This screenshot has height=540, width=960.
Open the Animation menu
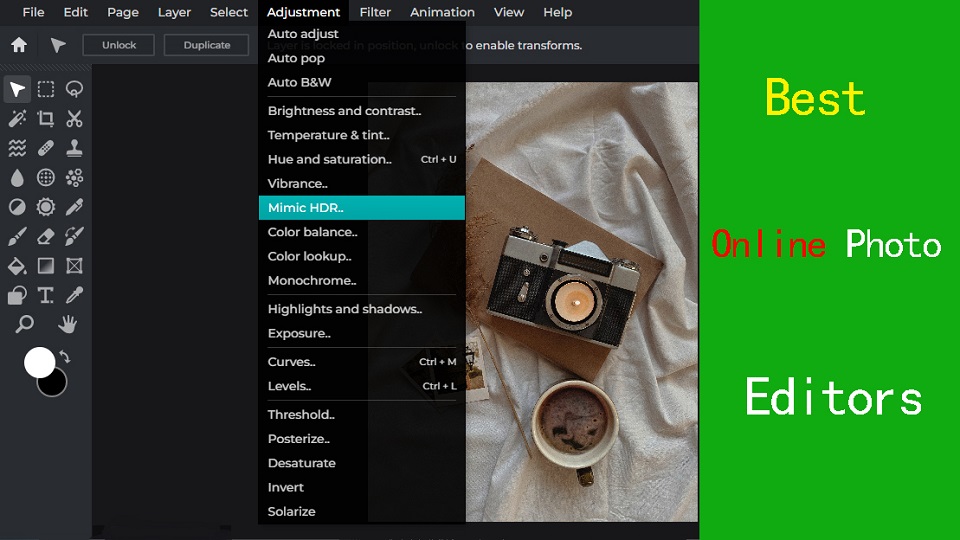click(x=442, y=12)
